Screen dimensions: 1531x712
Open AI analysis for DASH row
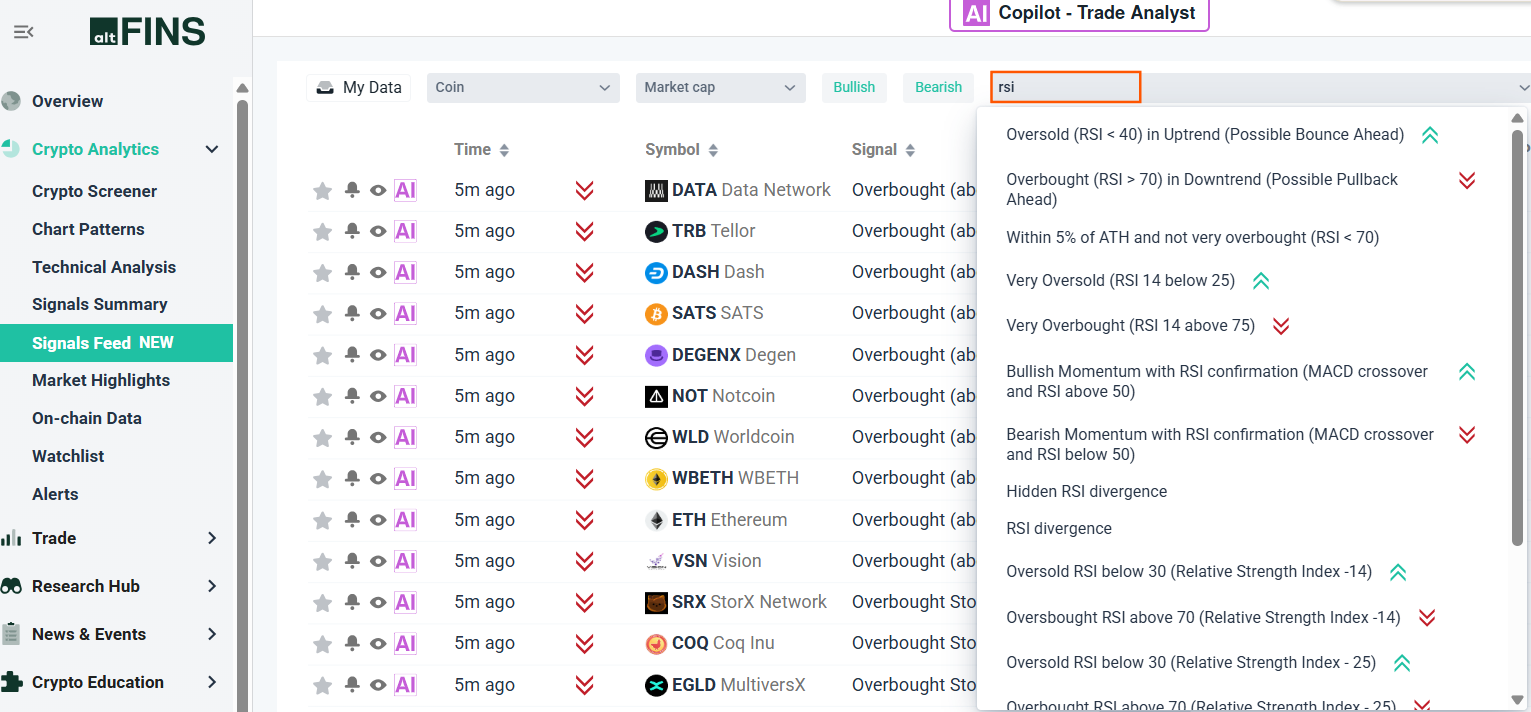(x=405, y=272)
